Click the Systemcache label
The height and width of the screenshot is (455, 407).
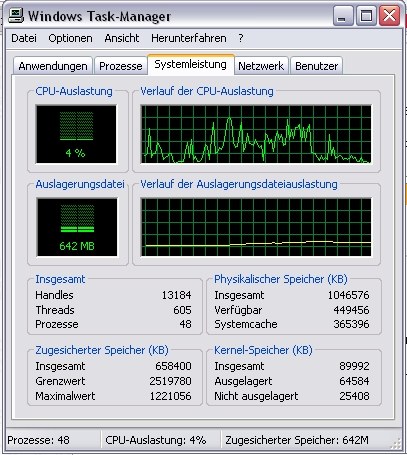(x=246, y=324)
